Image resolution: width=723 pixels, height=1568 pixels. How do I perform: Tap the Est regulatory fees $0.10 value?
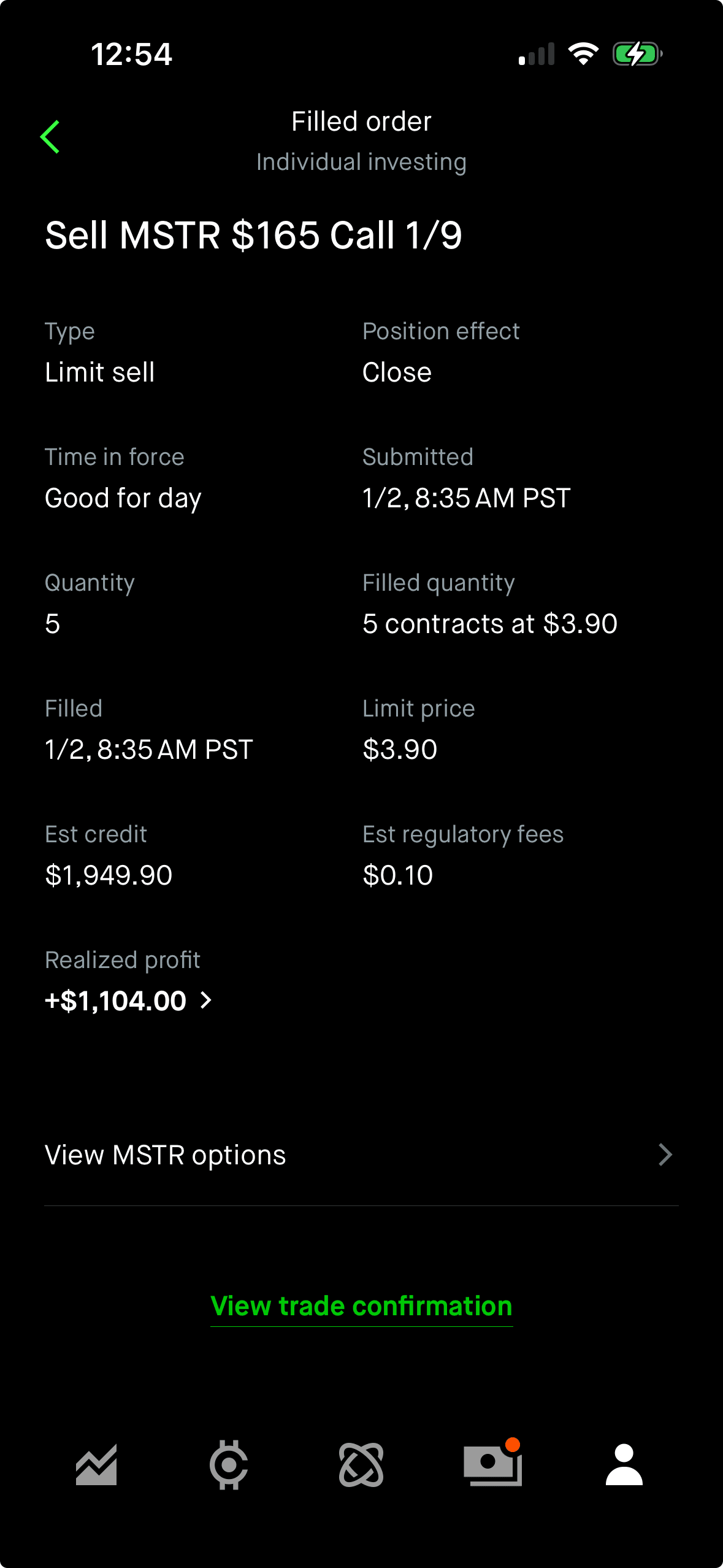398,875
